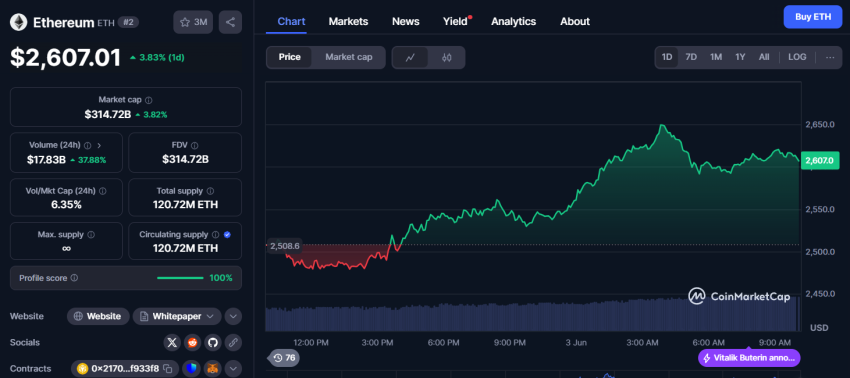Click the $314.72B market cap value

(x=107, y=114)
